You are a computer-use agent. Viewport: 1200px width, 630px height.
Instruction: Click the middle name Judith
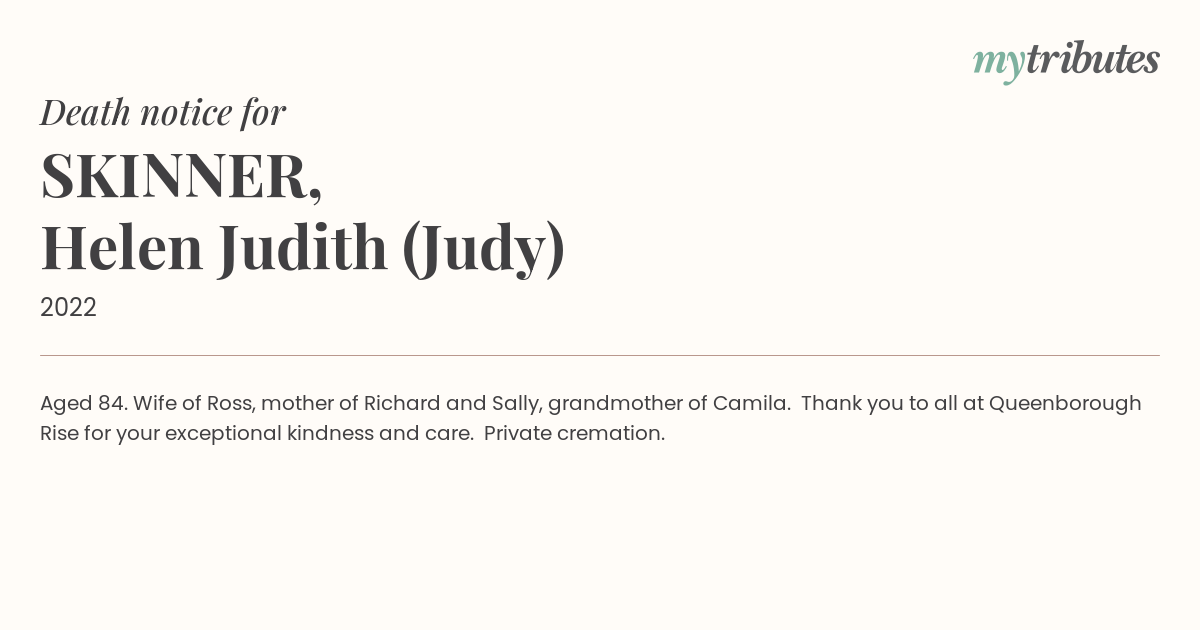[x=303, y=250]
